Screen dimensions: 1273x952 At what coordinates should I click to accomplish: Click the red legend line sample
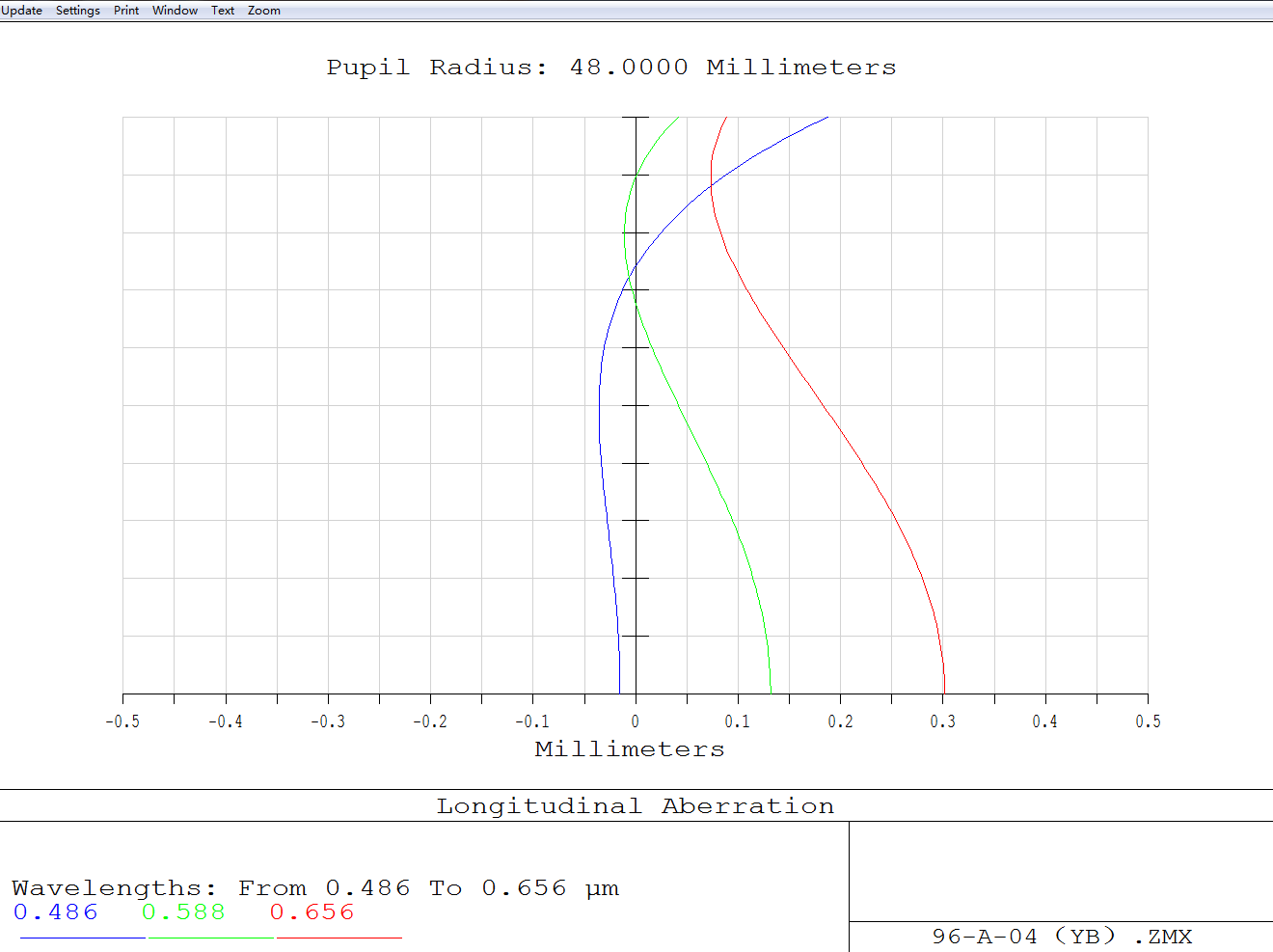(339, 937)
